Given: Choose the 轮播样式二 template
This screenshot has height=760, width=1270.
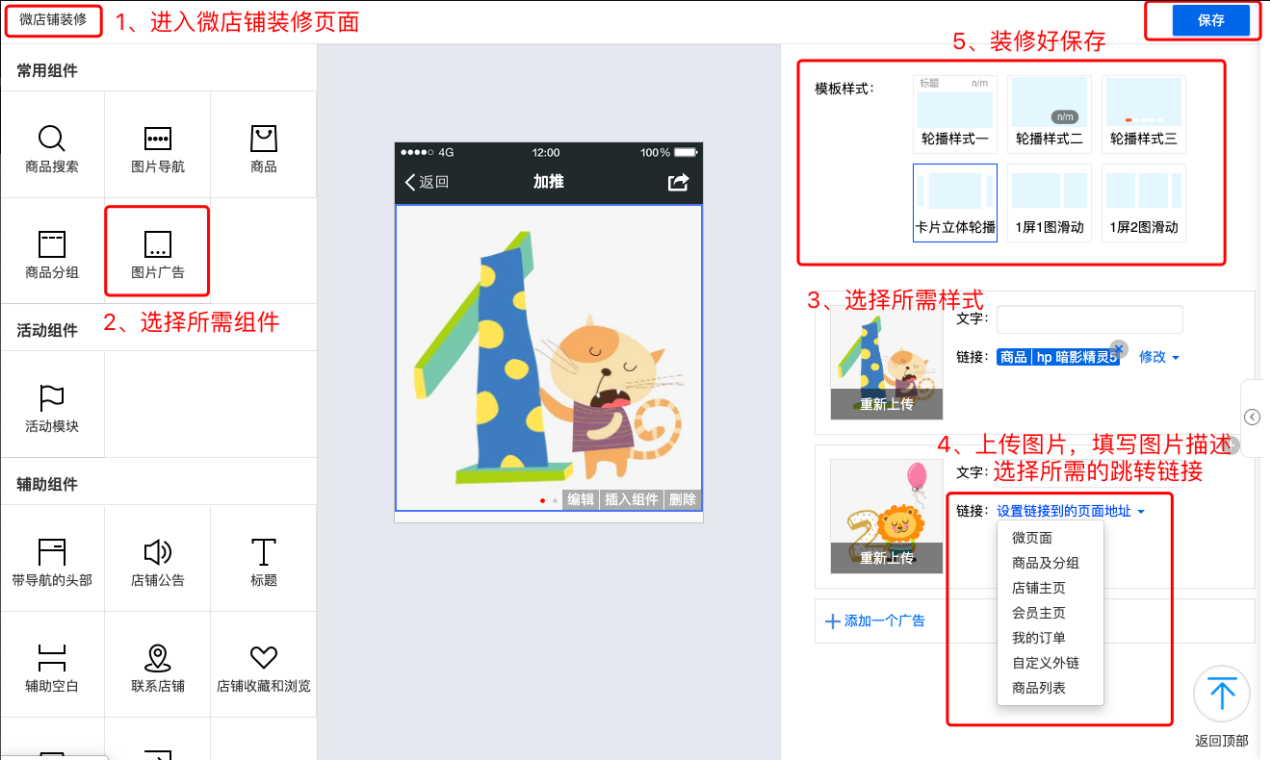Looking at the screenshot, I should click(1049, 113).
